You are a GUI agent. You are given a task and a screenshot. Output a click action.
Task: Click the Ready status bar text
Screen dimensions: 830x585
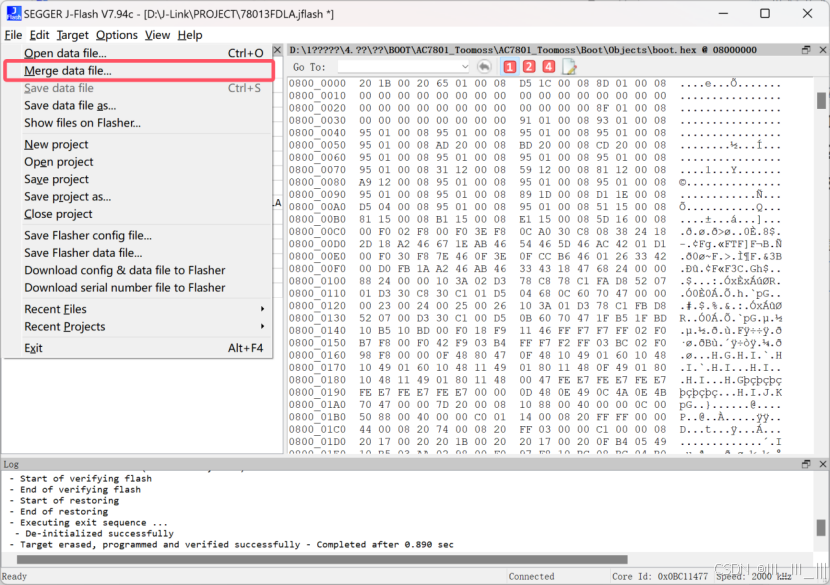(x=14, y=576)
